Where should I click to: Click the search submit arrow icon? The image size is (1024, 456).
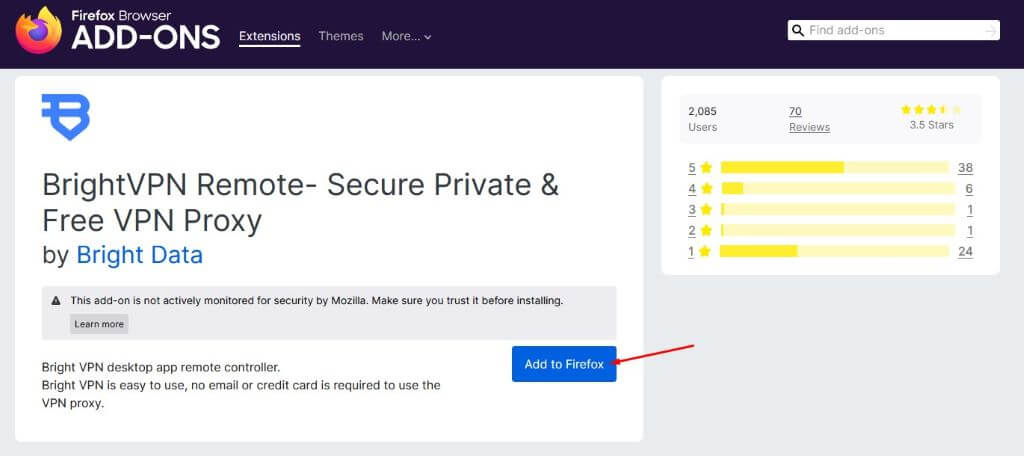coord(990,31)
